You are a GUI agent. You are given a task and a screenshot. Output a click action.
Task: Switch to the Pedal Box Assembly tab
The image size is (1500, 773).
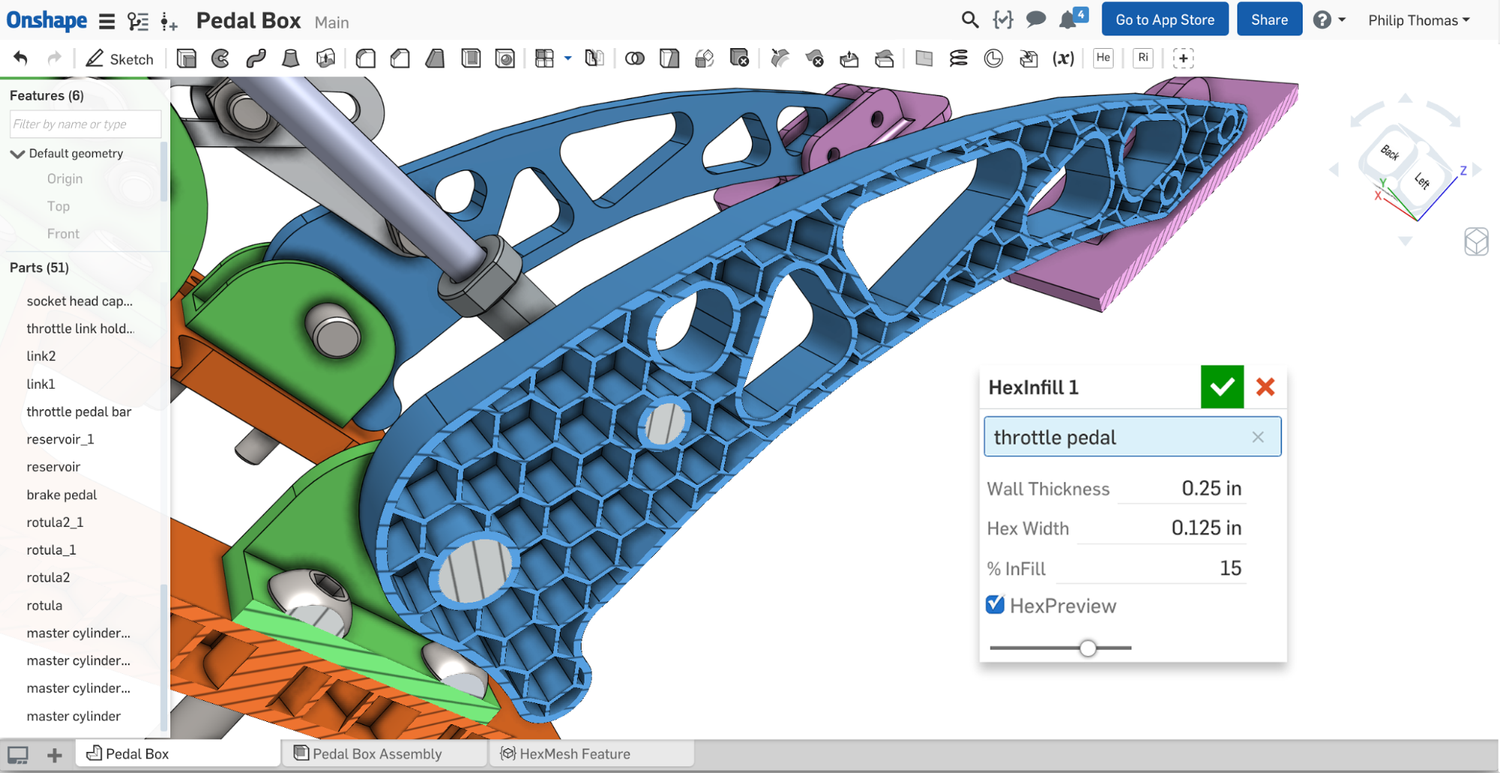[384, 753]
